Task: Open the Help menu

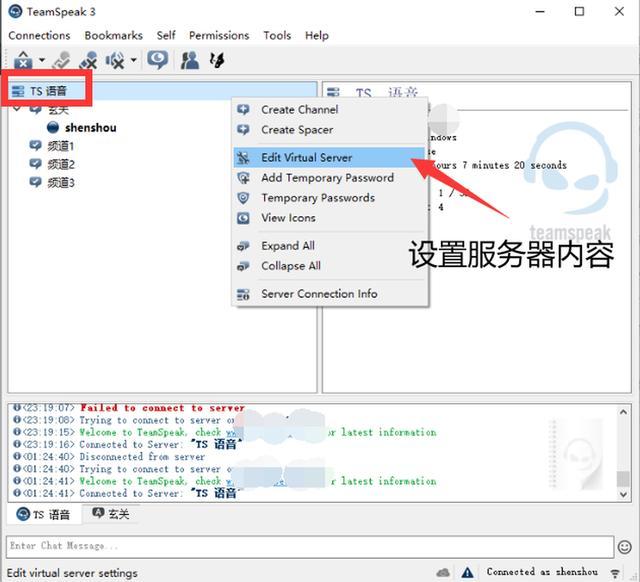Action: click(x=317, y=36)
